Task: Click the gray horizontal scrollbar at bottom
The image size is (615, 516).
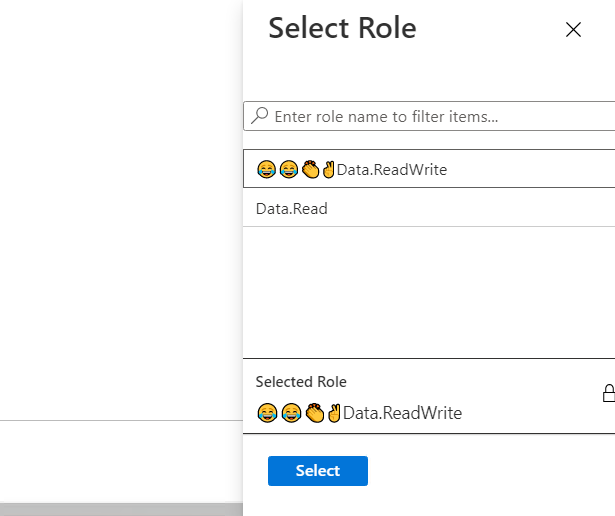Action: pos(122,509)
